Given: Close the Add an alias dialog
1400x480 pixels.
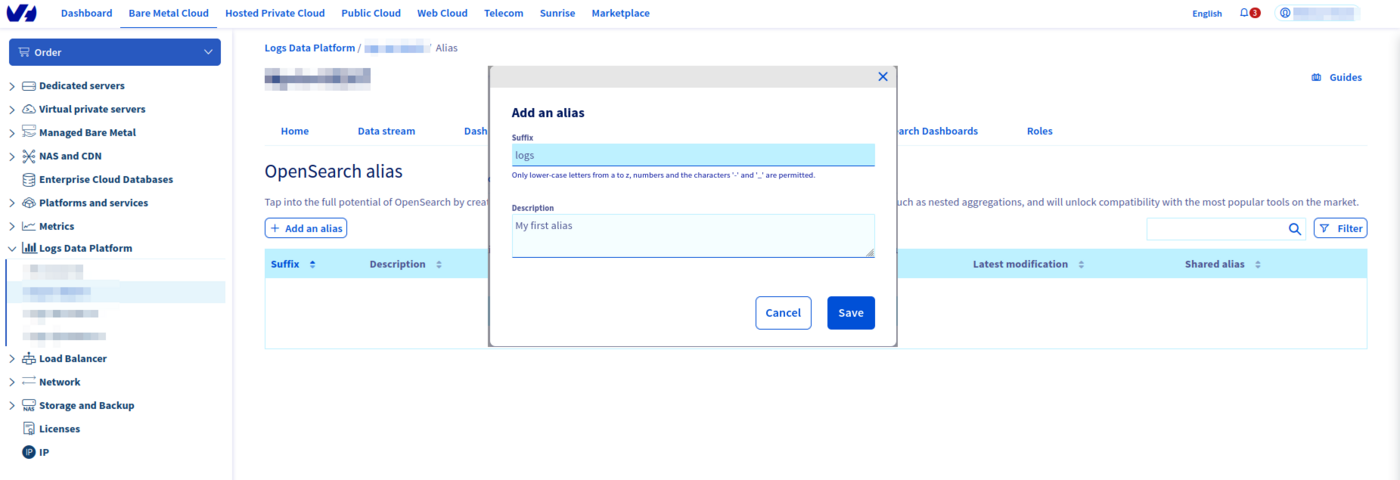Looking at the screenshot, I should [x=882, y=77].
